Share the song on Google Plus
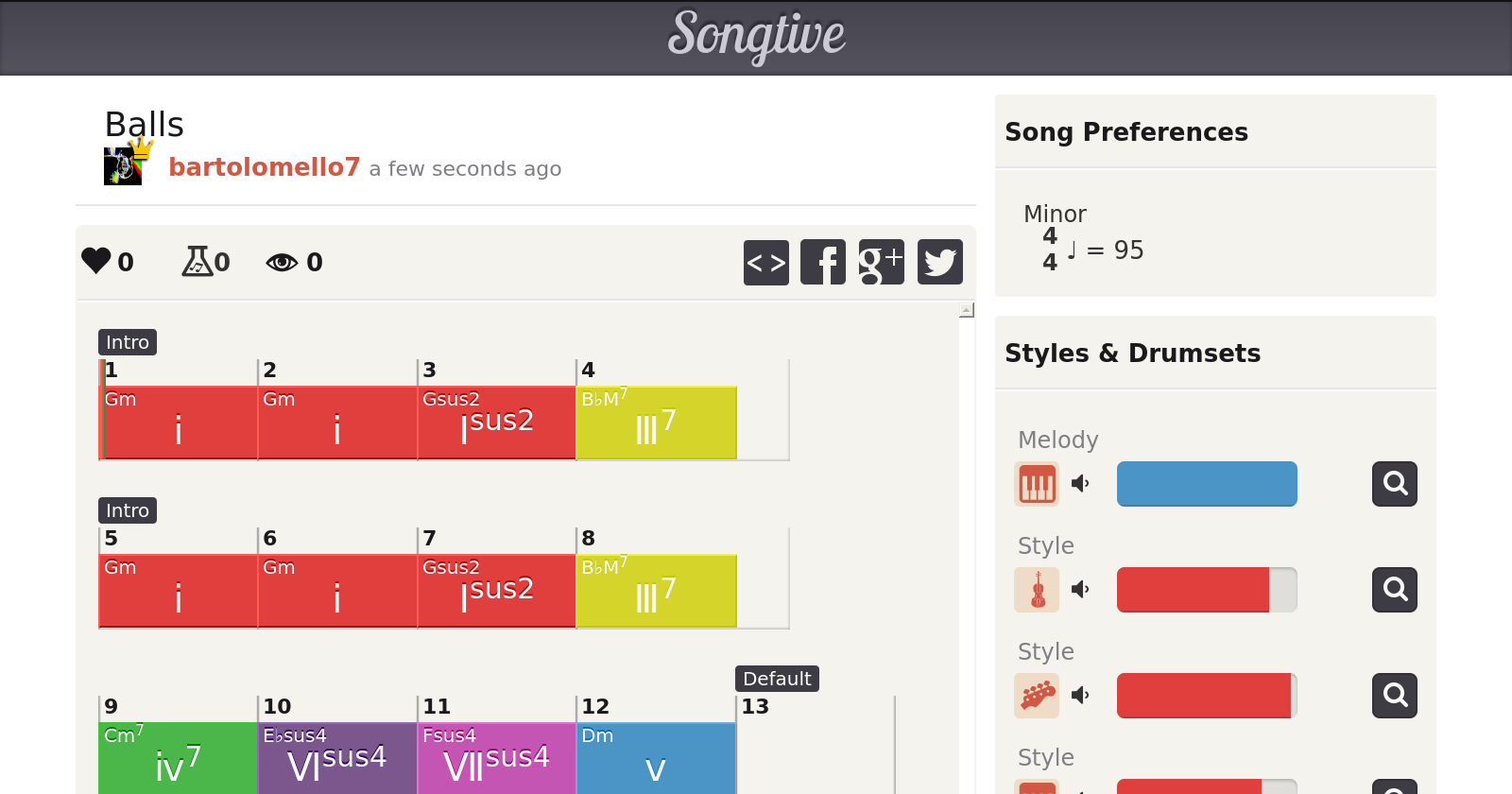Screen dimensions: 1512x794 pyautogui.click(x=881, y=263)
